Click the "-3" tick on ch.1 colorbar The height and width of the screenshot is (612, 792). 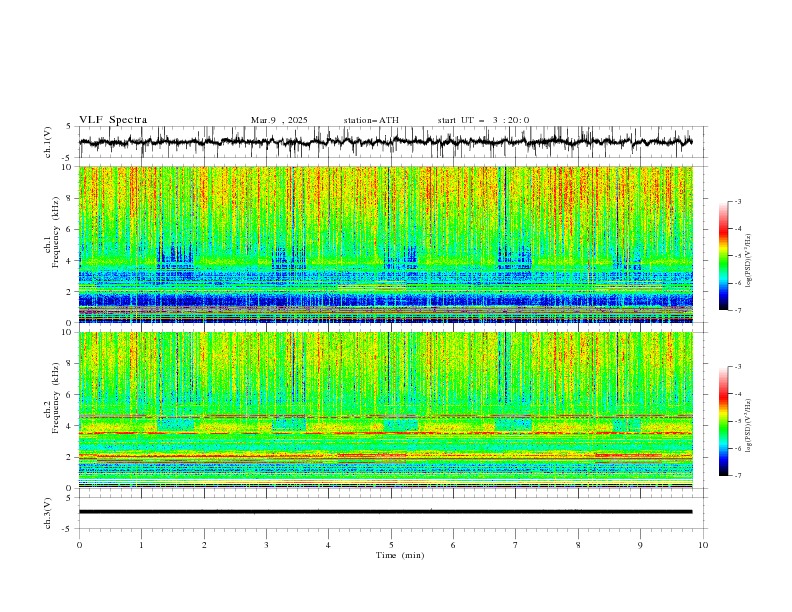click(738, 201)
